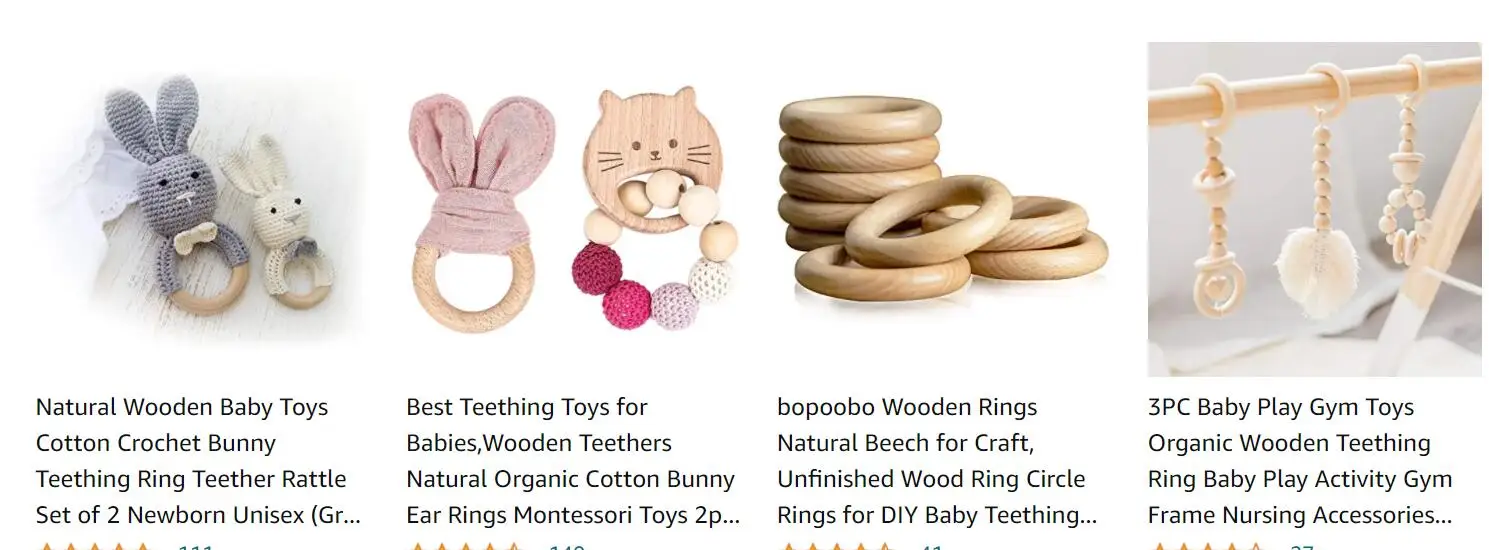Viewport: 1489px width, 550px height.
Task: Open the baby play gym hanging toys image
Action: [x=1314, y=209]
